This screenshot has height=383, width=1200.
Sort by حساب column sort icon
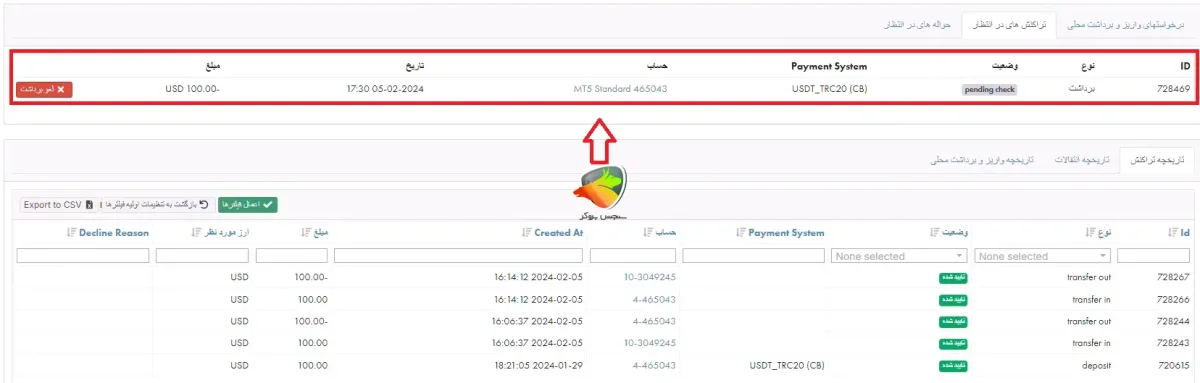click(648, 233)
